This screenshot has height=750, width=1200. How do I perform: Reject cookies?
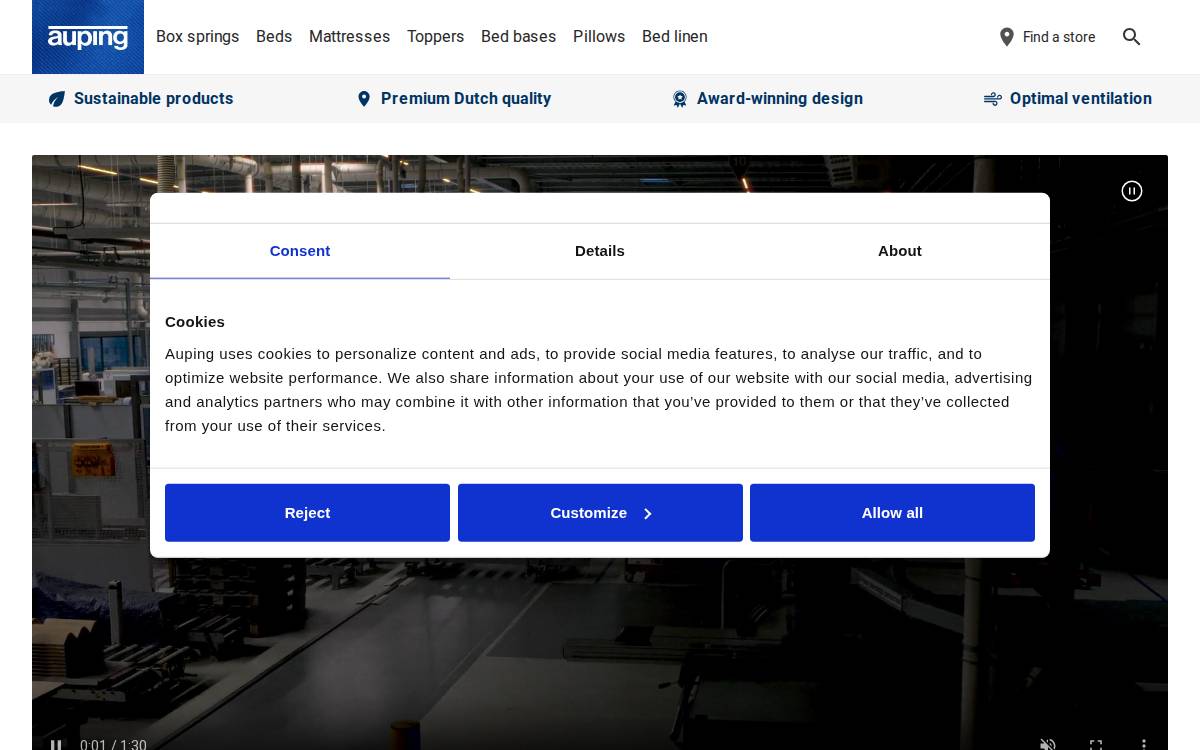[307, 513]
